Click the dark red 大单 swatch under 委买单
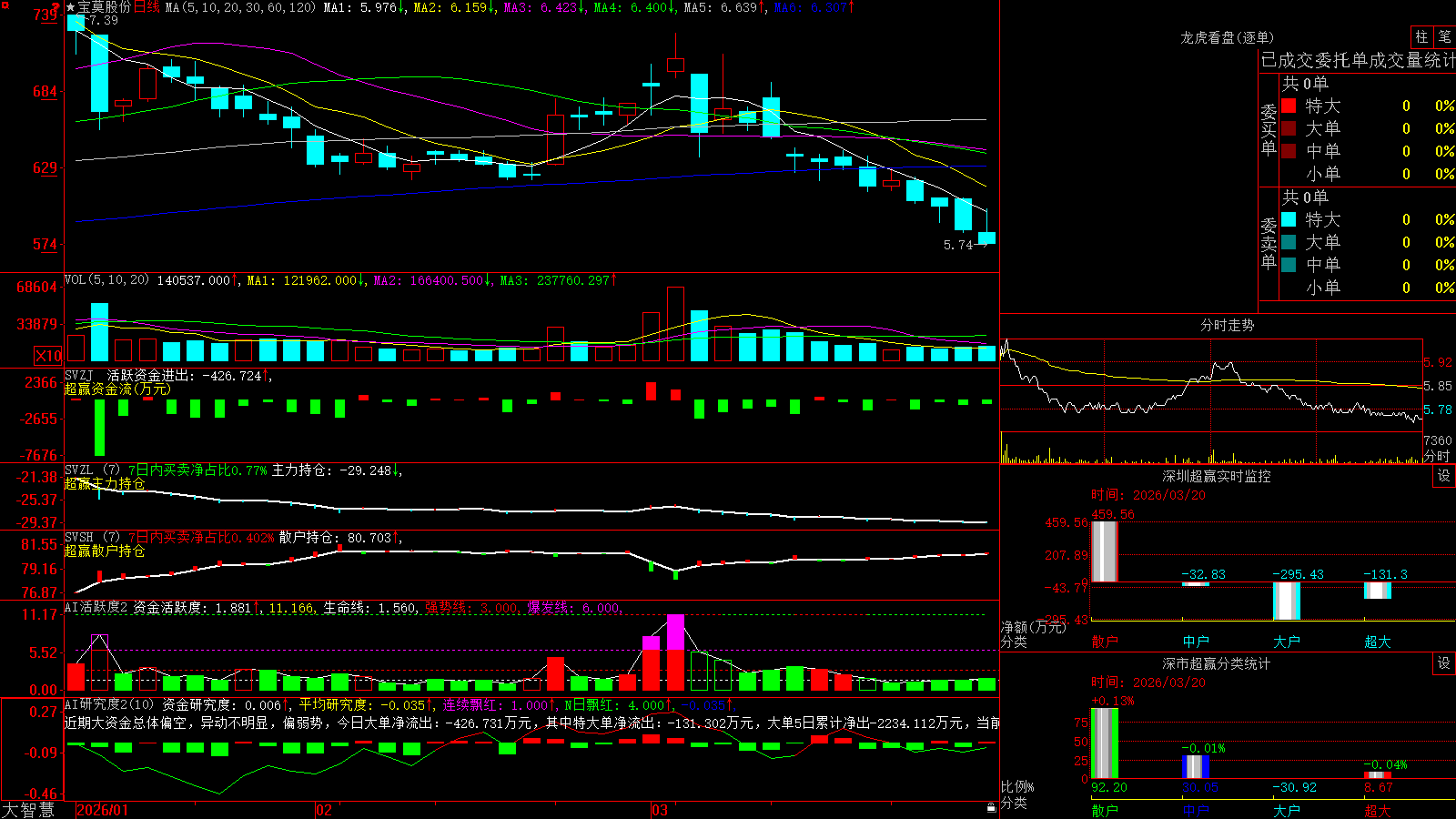 pos(1289,128)
